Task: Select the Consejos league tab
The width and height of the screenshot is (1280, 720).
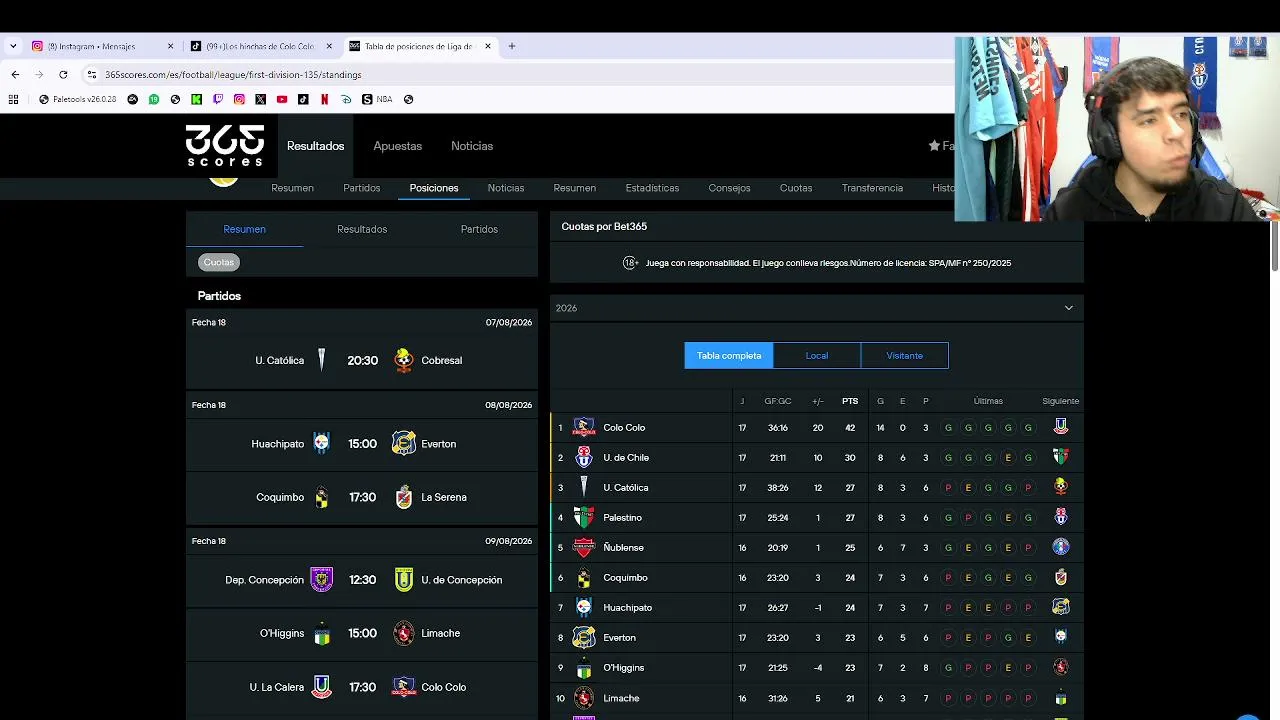Action: 729,188
